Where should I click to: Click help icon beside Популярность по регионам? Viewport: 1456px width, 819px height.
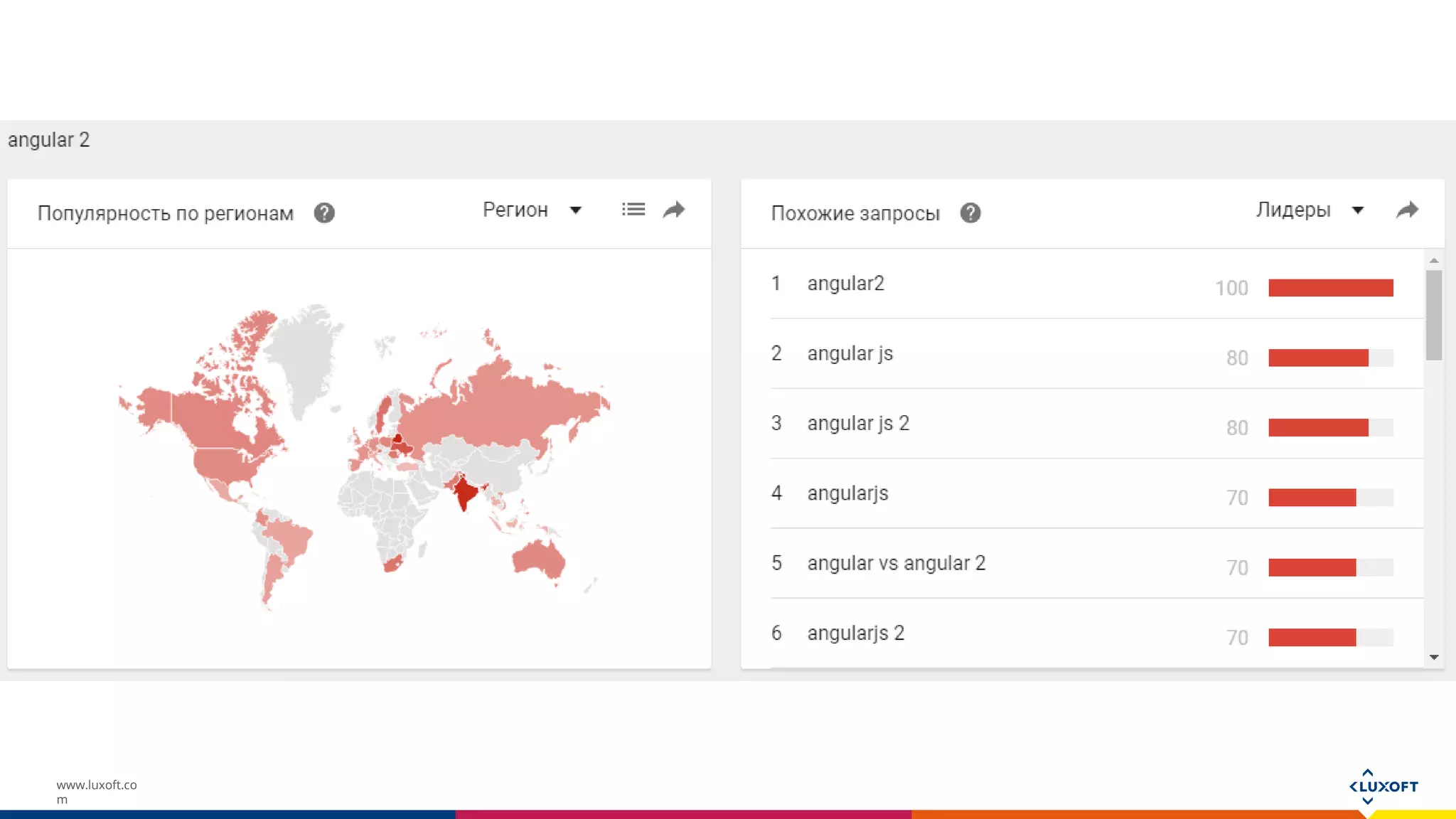pyautogui.click(x=324, y=213)
